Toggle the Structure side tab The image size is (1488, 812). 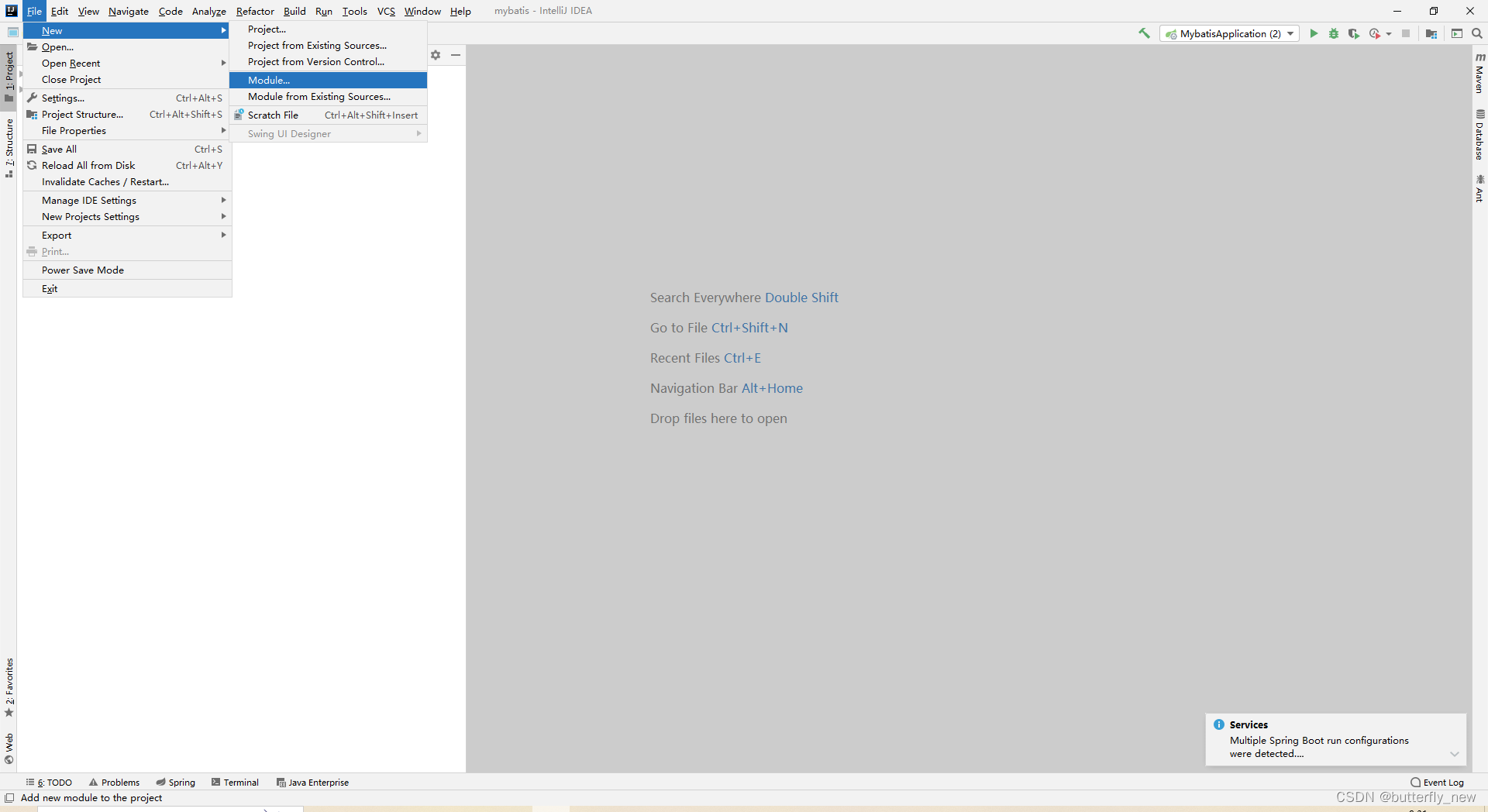pos(9,148)
